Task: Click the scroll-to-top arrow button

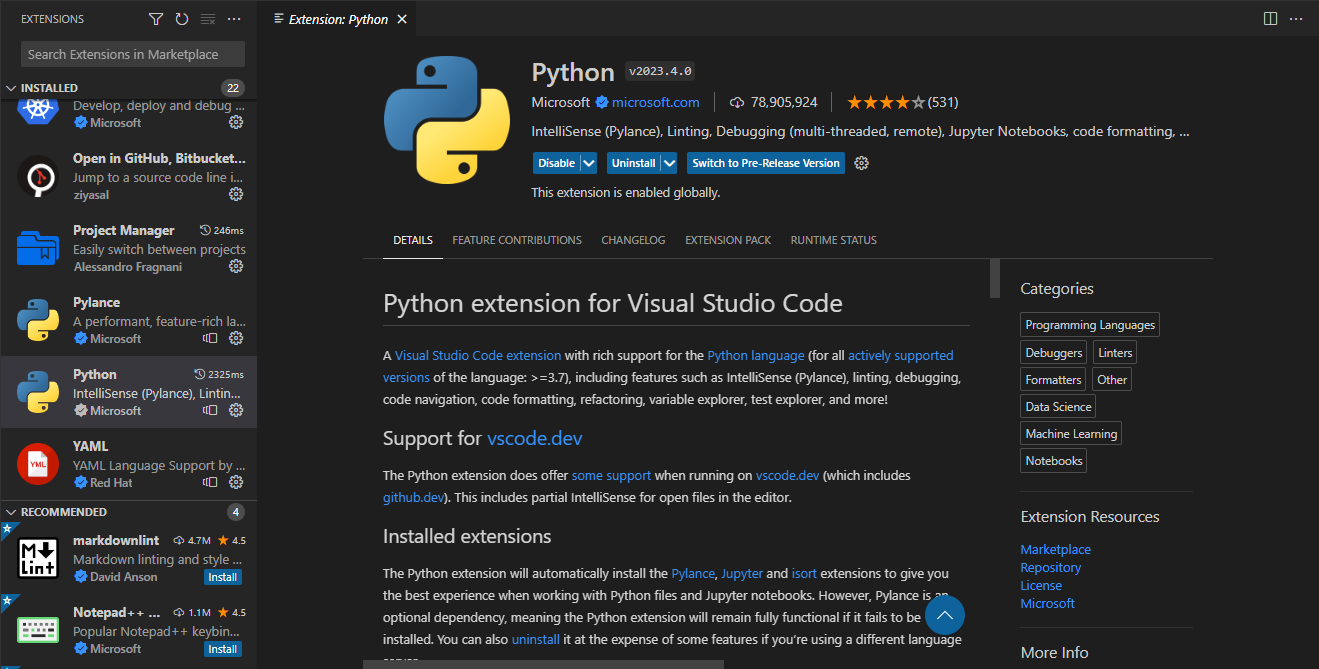Action: tap(944, 616)
